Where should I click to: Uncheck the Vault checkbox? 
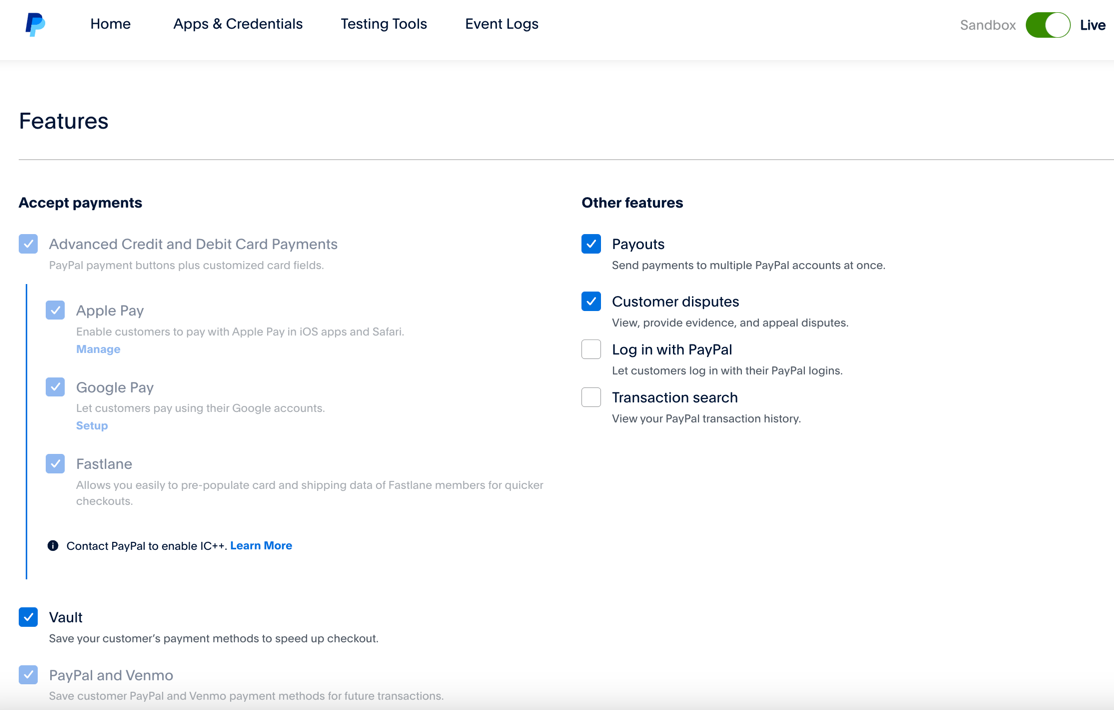click(x=28, y=617)
